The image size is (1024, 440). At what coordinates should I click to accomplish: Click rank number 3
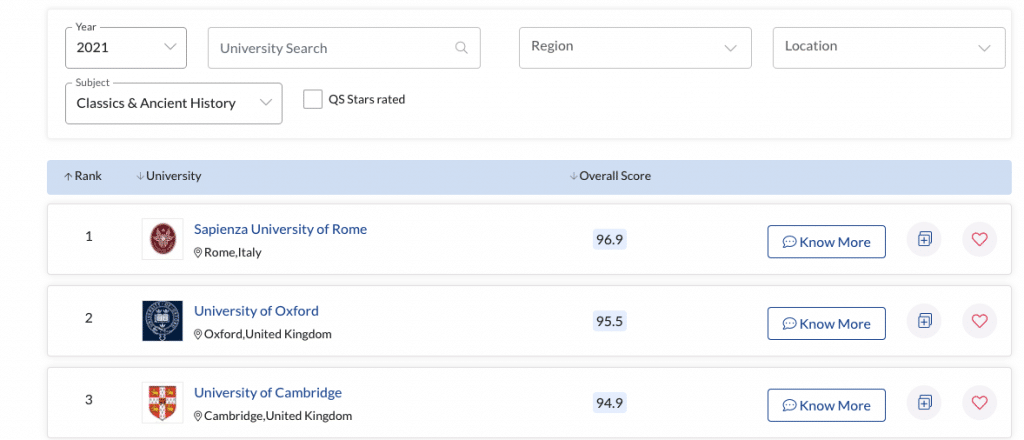coord(89,400)
